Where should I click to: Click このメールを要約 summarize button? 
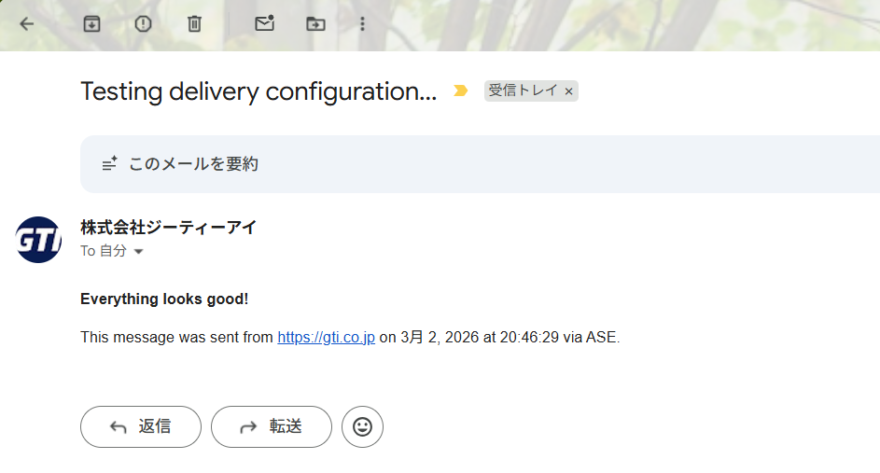point(193,164)
